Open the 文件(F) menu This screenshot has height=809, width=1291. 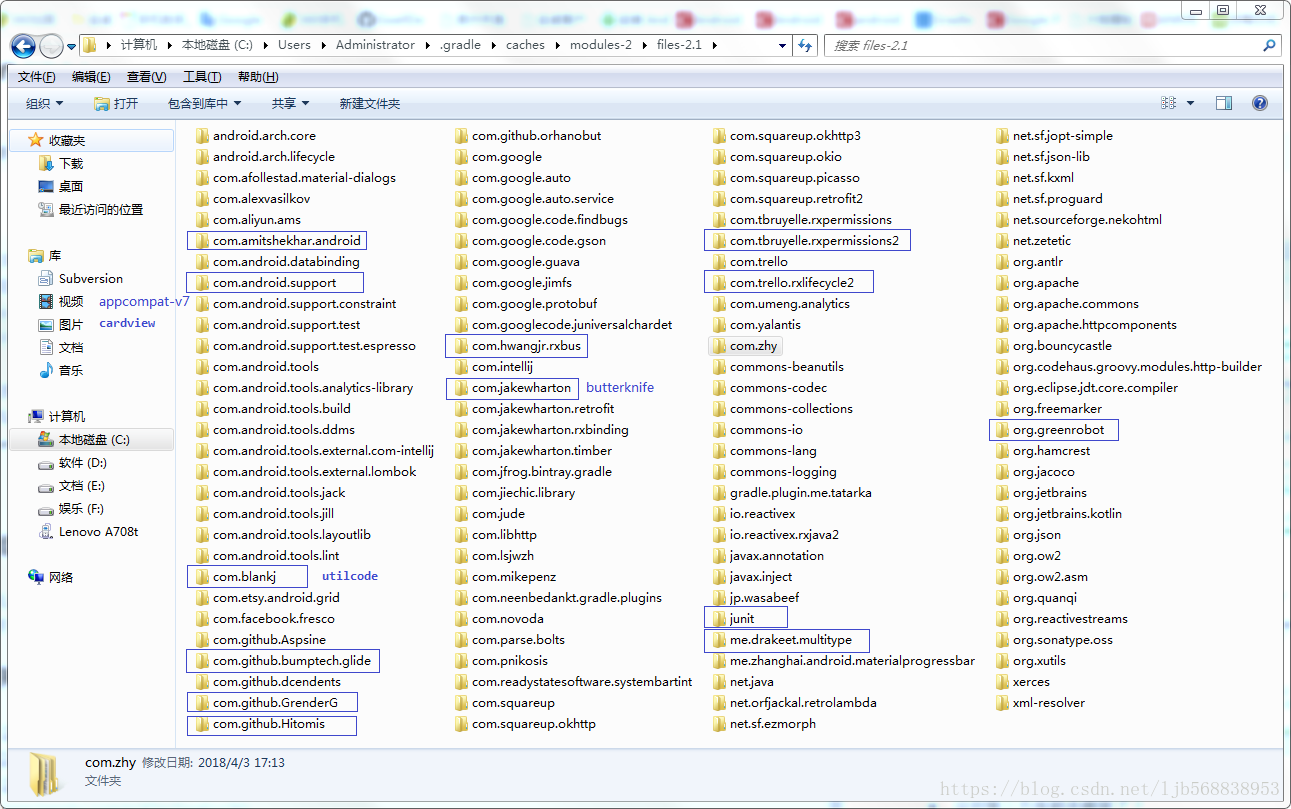click(x=37, y=77)
